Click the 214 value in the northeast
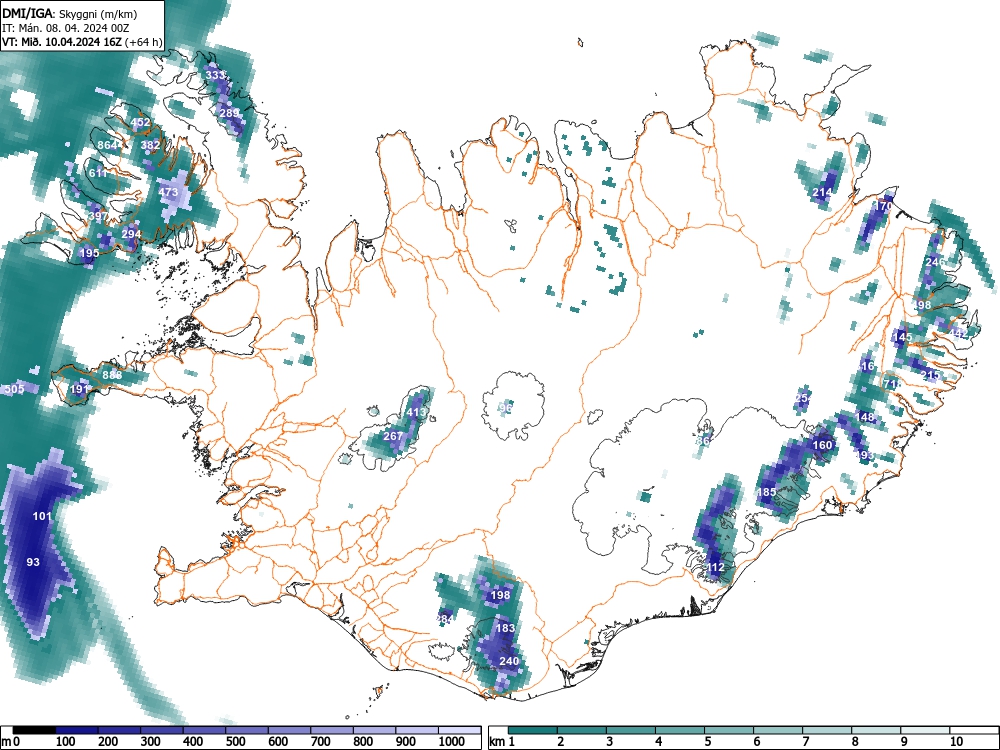The width and height of the screenshot is (1000, 750). [822, 192]
